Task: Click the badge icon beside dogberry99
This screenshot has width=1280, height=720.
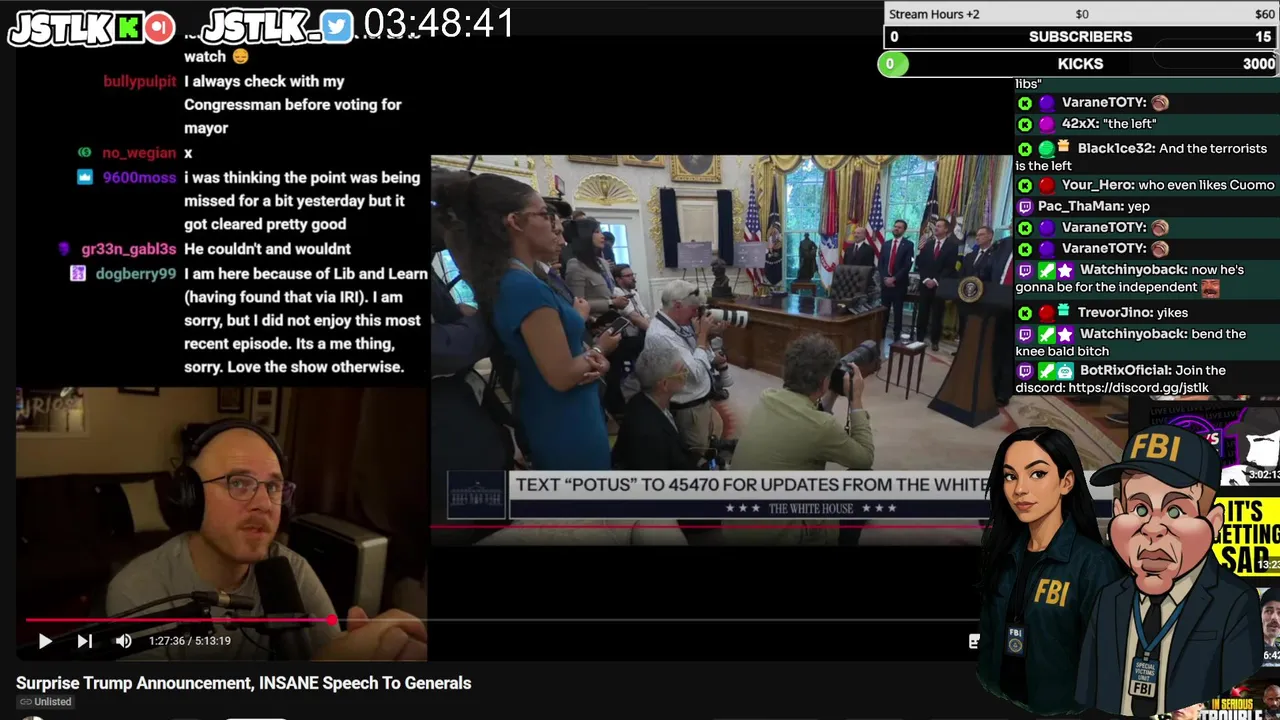Action: (x=78, y=274)
